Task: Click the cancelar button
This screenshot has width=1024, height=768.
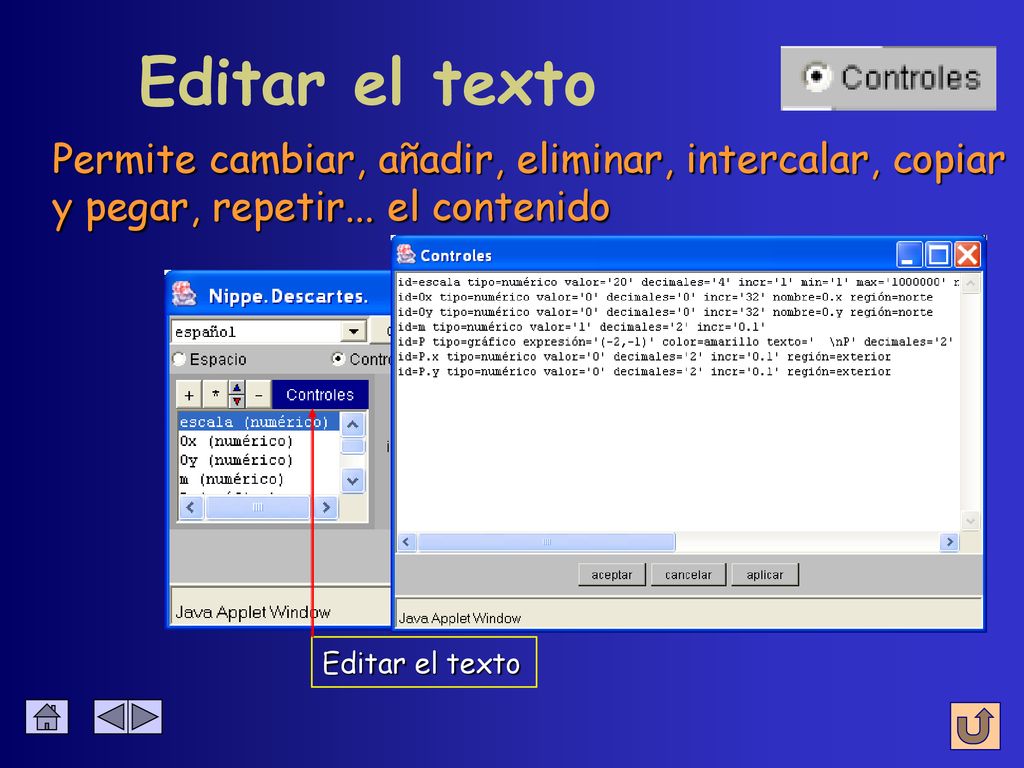Action: coord(688,575)
